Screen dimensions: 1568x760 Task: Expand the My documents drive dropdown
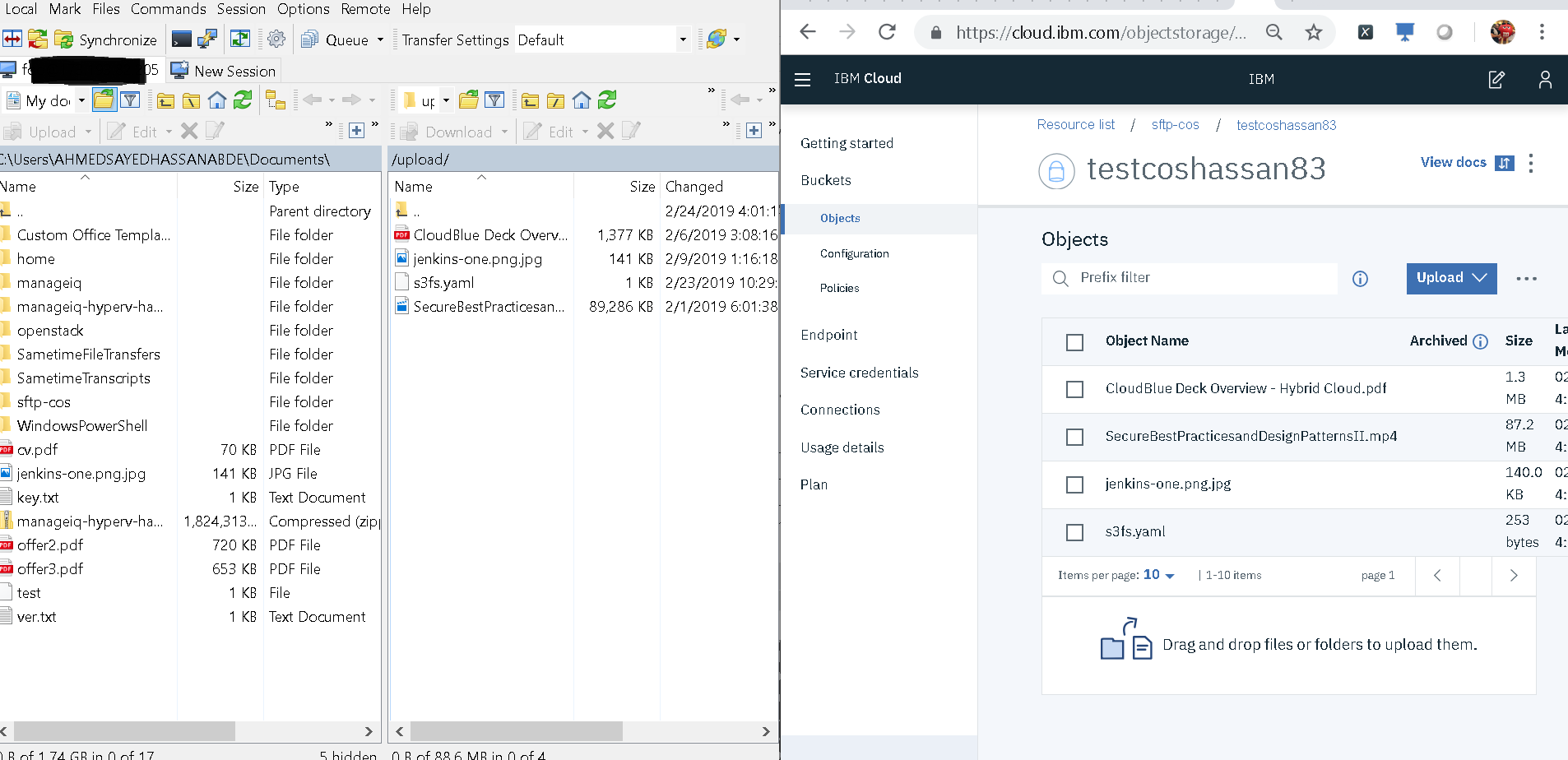(81, 100)
